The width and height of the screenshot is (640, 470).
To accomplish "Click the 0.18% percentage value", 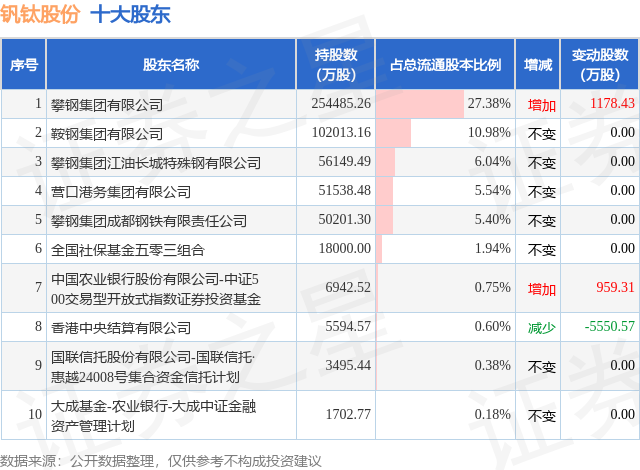I will coord(492,414).
